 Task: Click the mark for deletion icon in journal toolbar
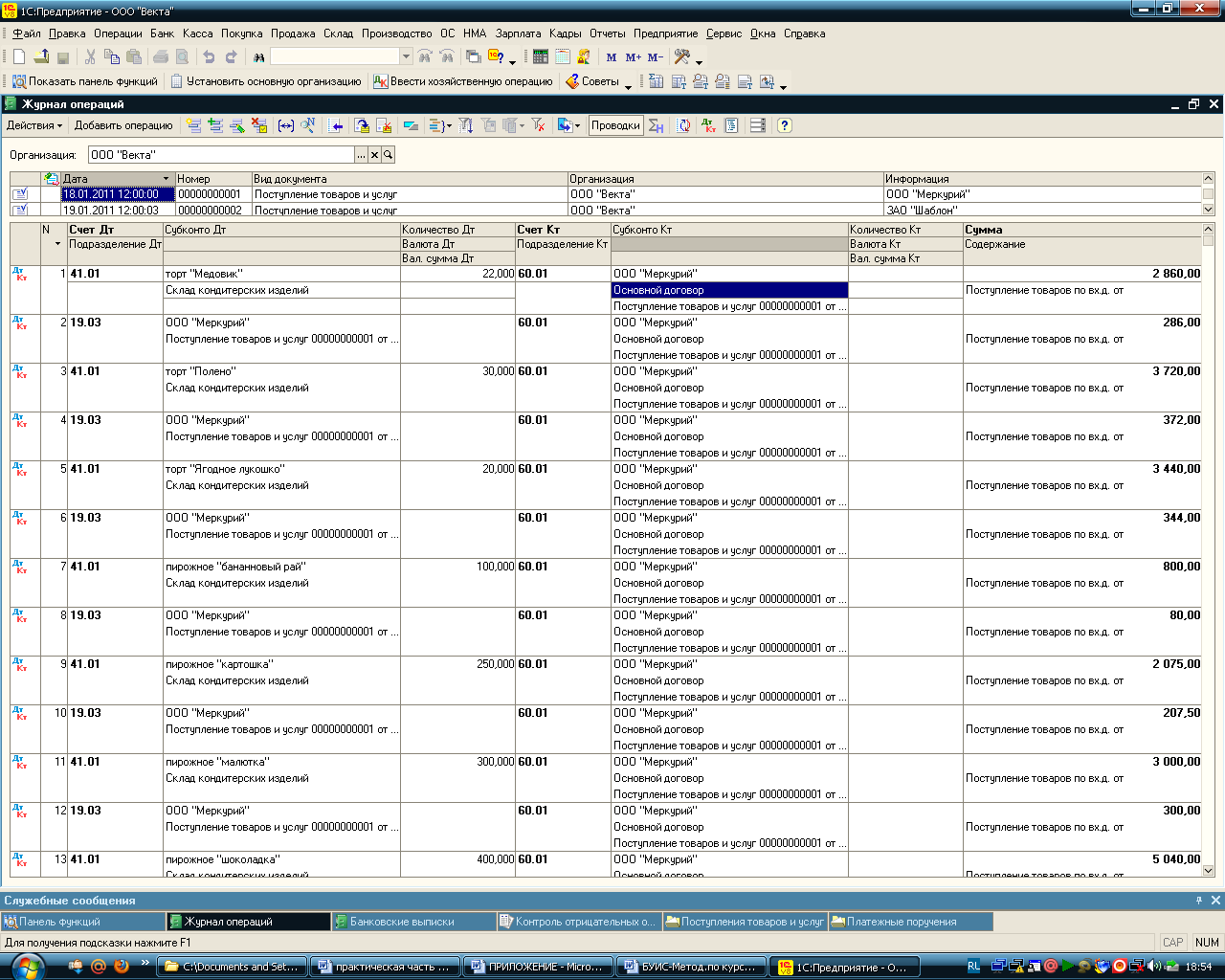tap(258, 125)
